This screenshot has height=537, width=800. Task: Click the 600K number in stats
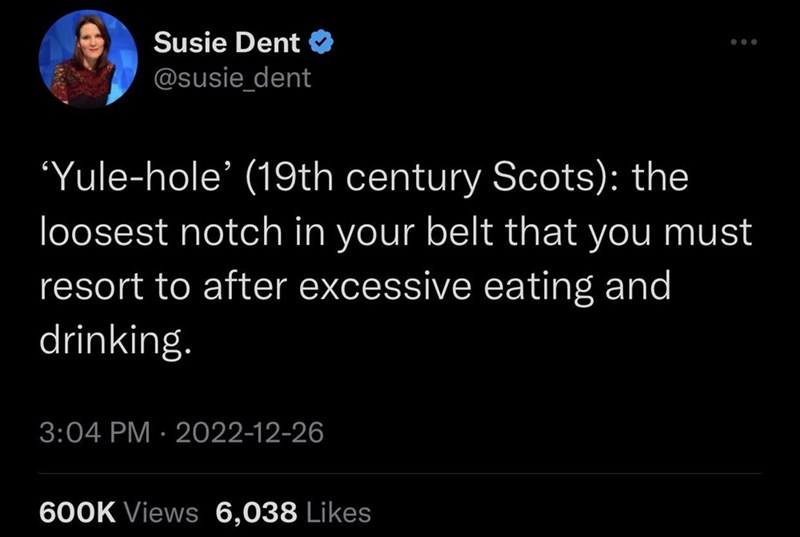tap(79, 513)
